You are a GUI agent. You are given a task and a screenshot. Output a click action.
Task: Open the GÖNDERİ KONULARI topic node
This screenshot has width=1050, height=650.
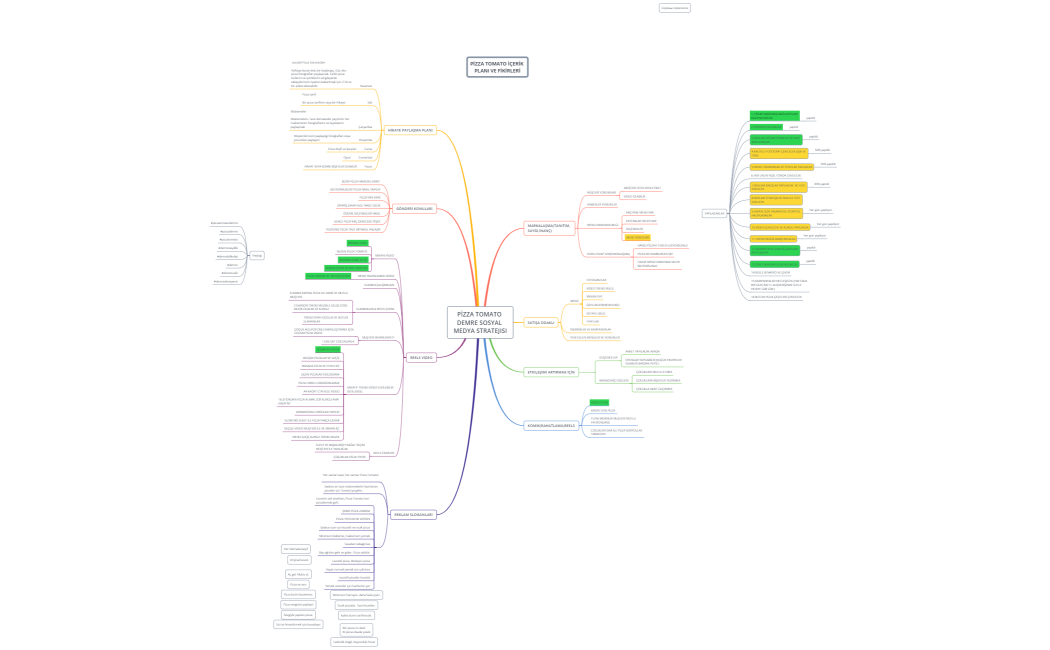point(414,208)
